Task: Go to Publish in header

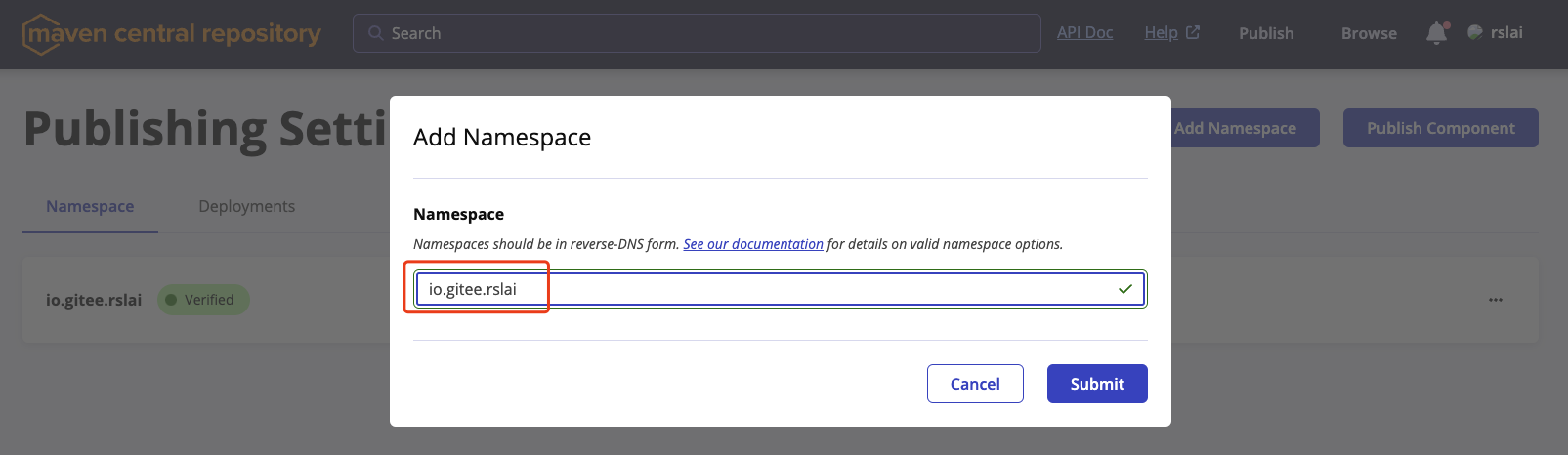Action: pyautogui.click(x=1266, y=33)
